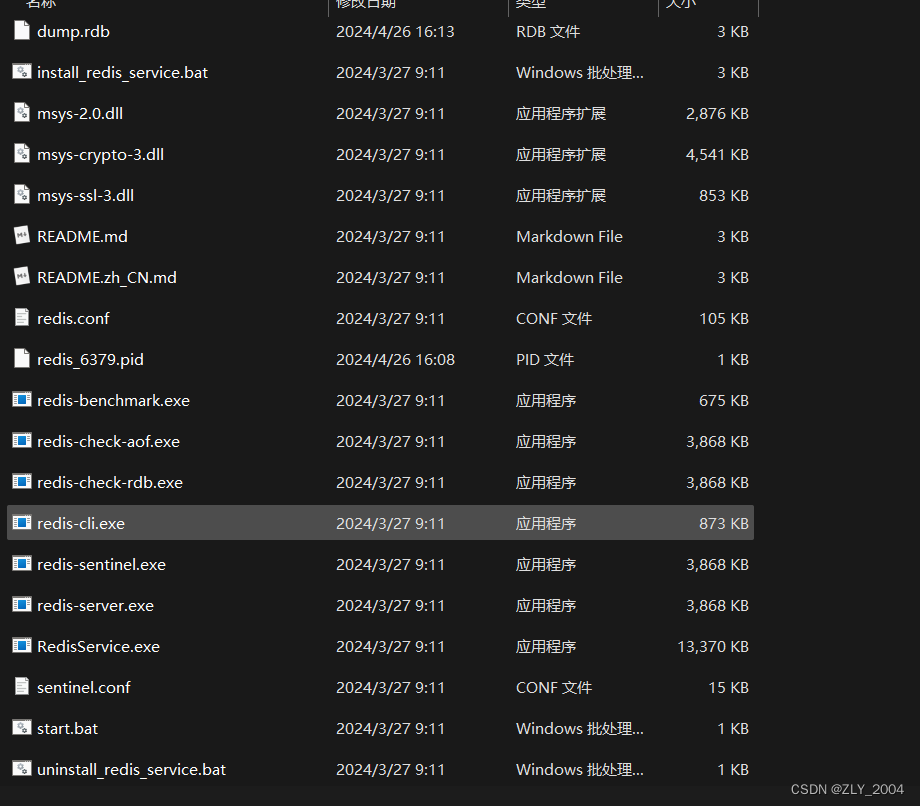Click the README.md markdown icon
Viewport: 920px width, 806px height.
[x=22, y=236]
